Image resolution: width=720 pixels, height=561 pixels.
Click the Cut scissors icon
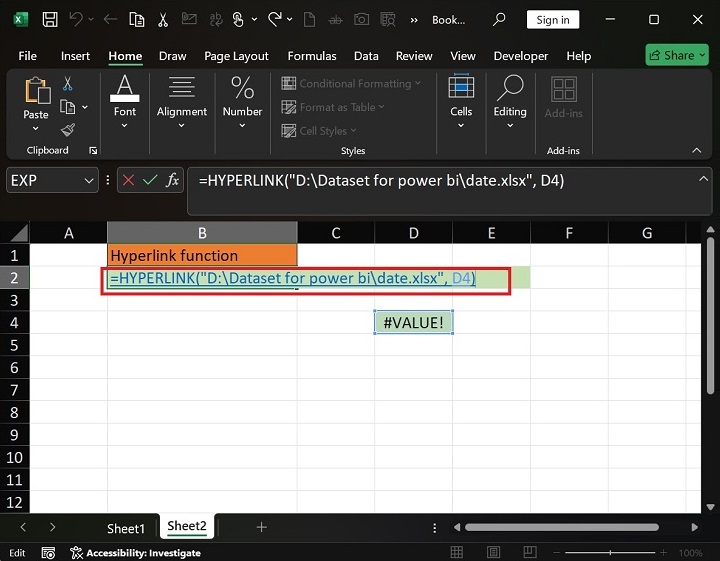click(x=68, y=84)
